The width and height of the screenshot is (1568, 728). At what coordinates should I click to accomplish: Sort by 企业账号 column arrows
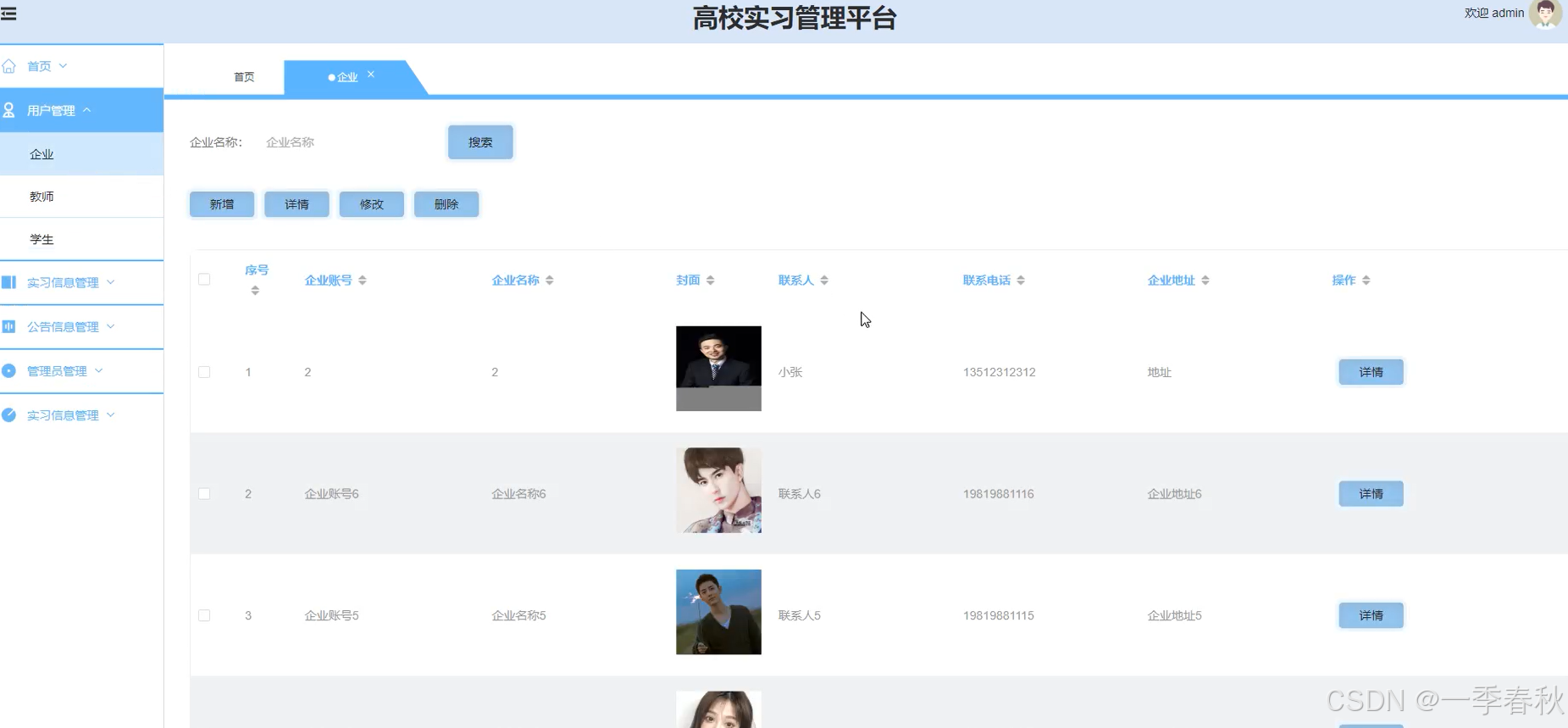click(363, 281)
